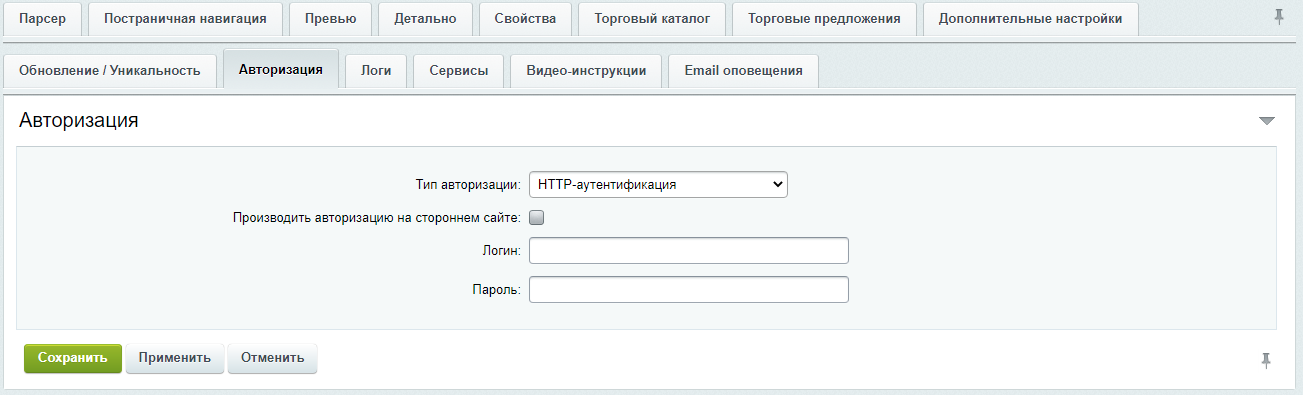1303x395 pixels.
Task: Open the Тип авторизации dropdown
Action: 658,185
